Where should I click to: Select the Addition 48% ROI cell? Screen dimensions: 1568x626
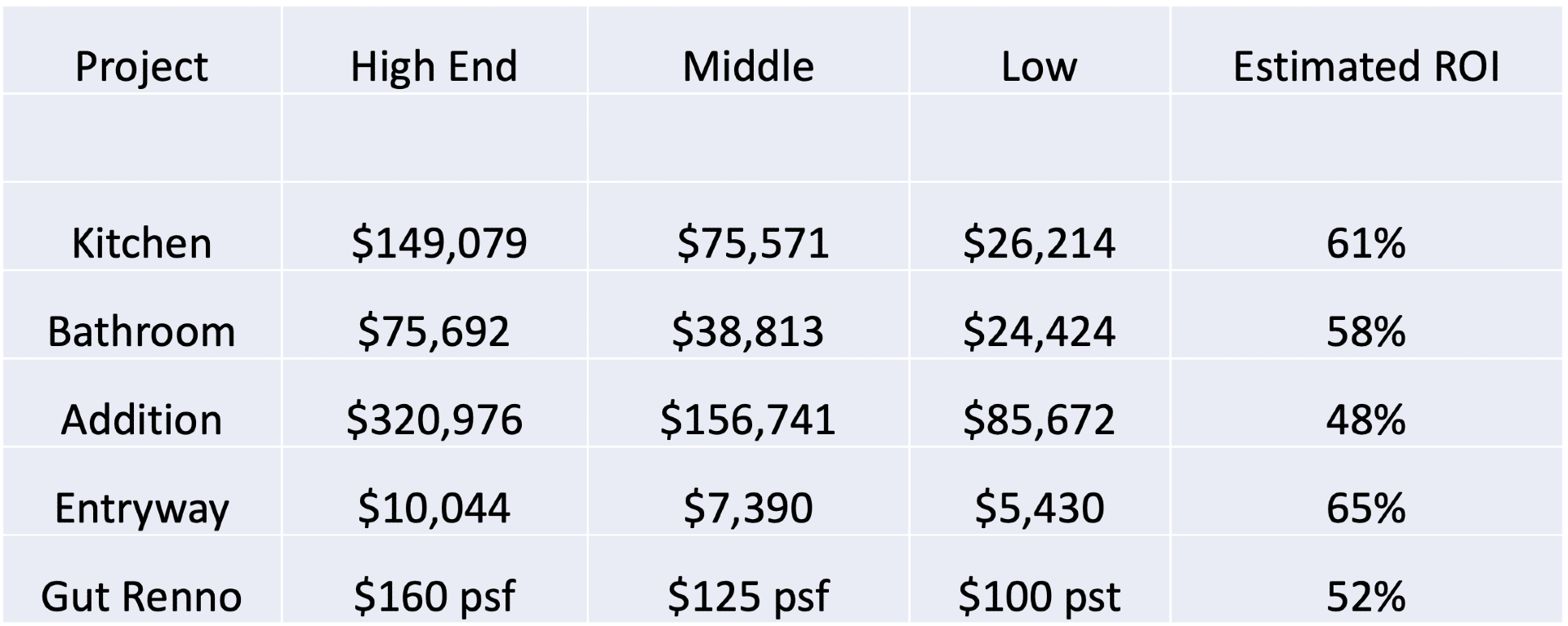1365,420
